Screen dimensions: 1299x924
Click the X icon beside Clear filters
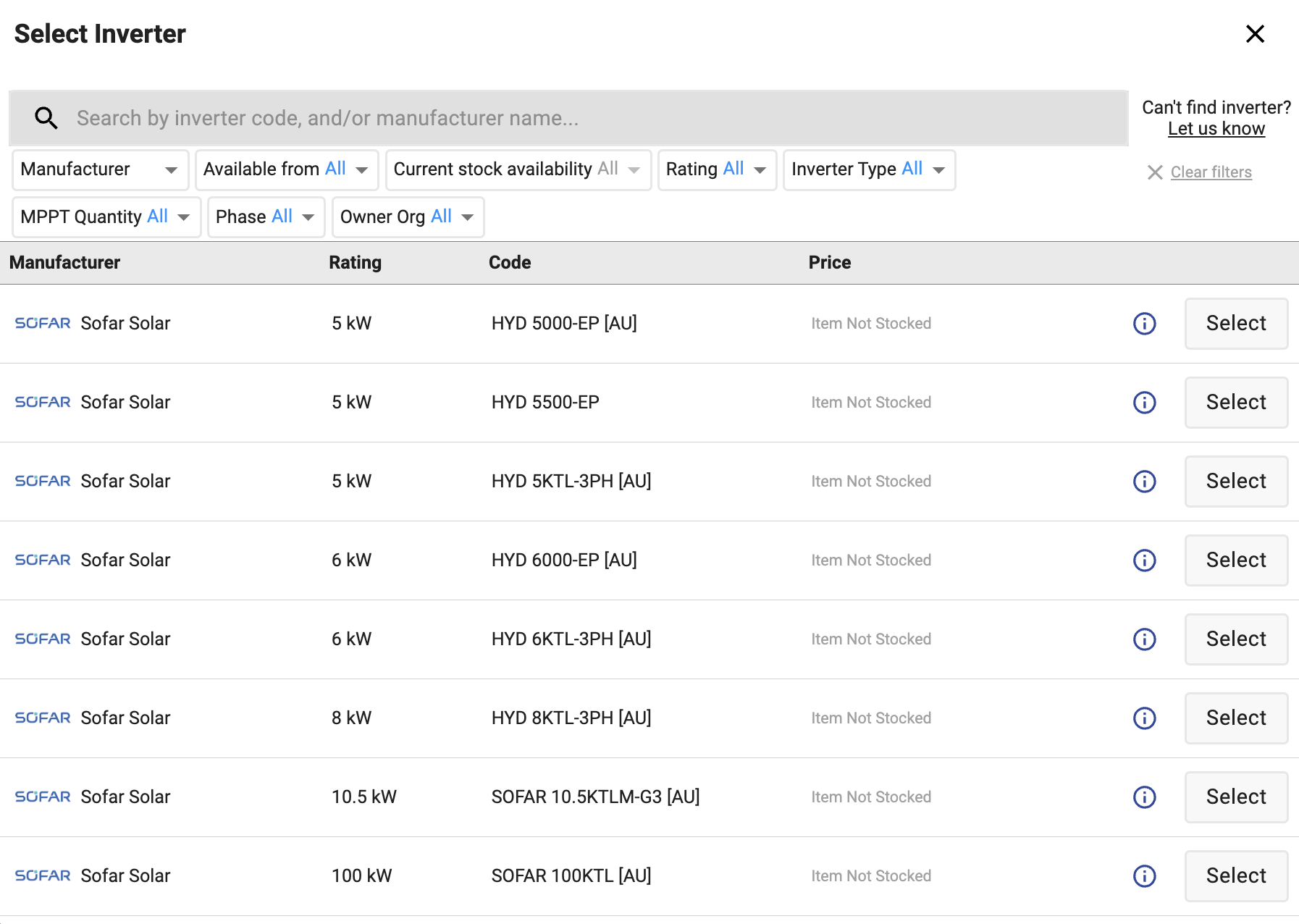pyautogui.click(x=1155, y=172)
